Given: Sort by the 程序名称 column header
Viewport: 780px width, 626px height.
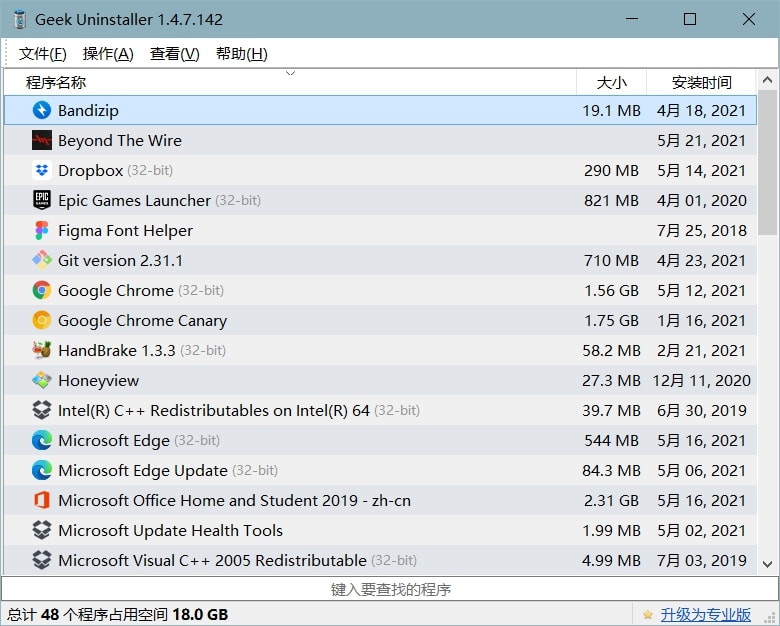Looking at the screenshot, I should point(290,82).
